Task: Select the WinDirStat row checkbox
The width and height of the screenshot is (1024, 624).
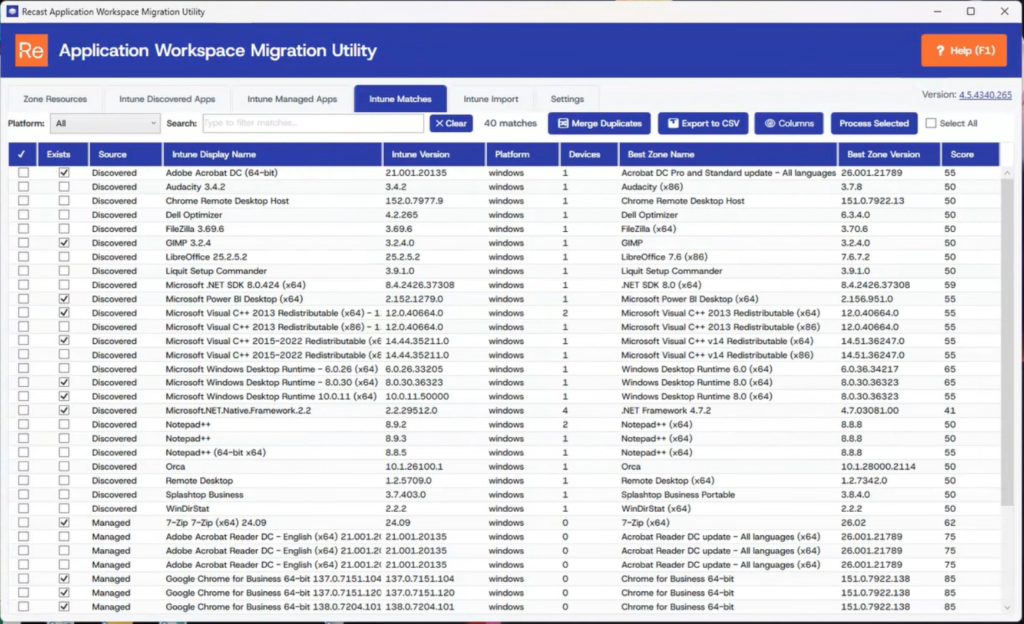Action: pyautogui.click(x=24, y=508)
